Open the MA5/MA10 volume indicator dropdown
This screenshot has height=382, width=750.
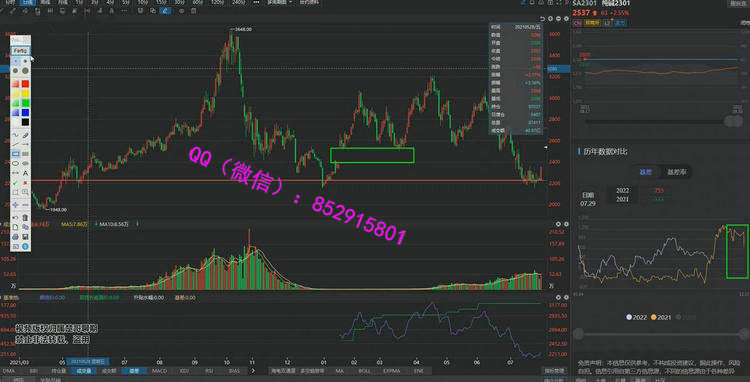tap(138, 224)
